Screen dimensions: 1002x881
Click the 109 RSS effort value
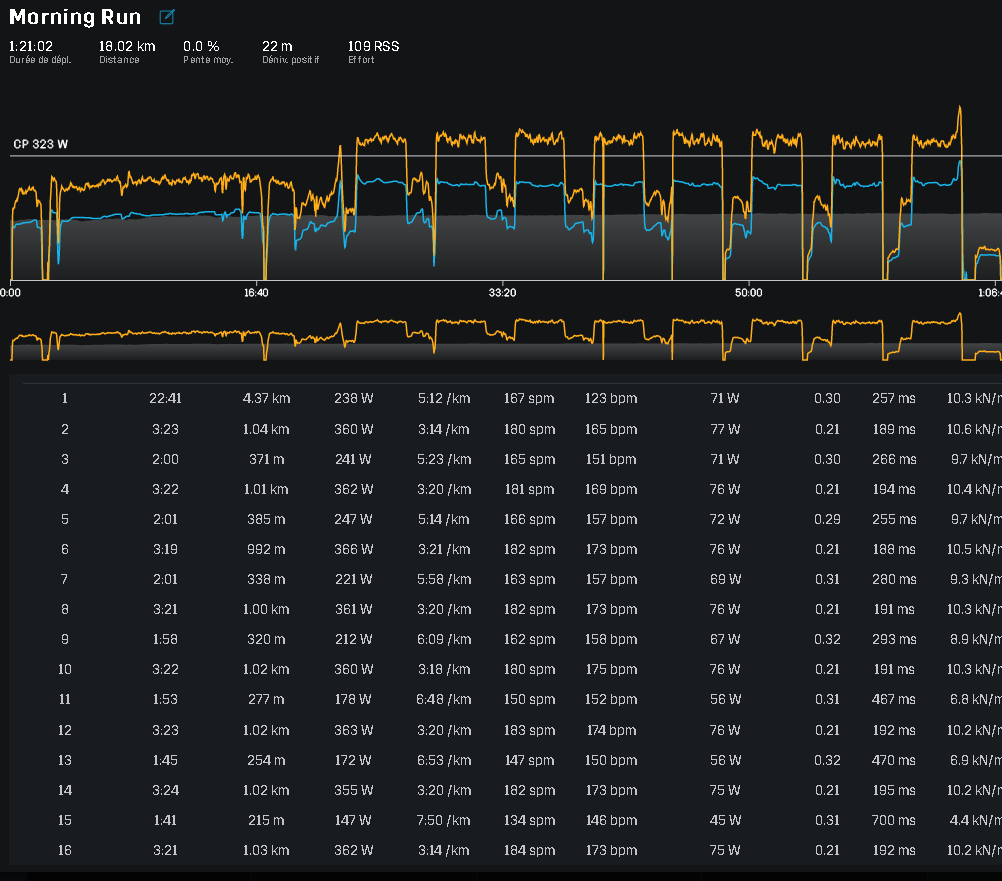click(373, 46)
